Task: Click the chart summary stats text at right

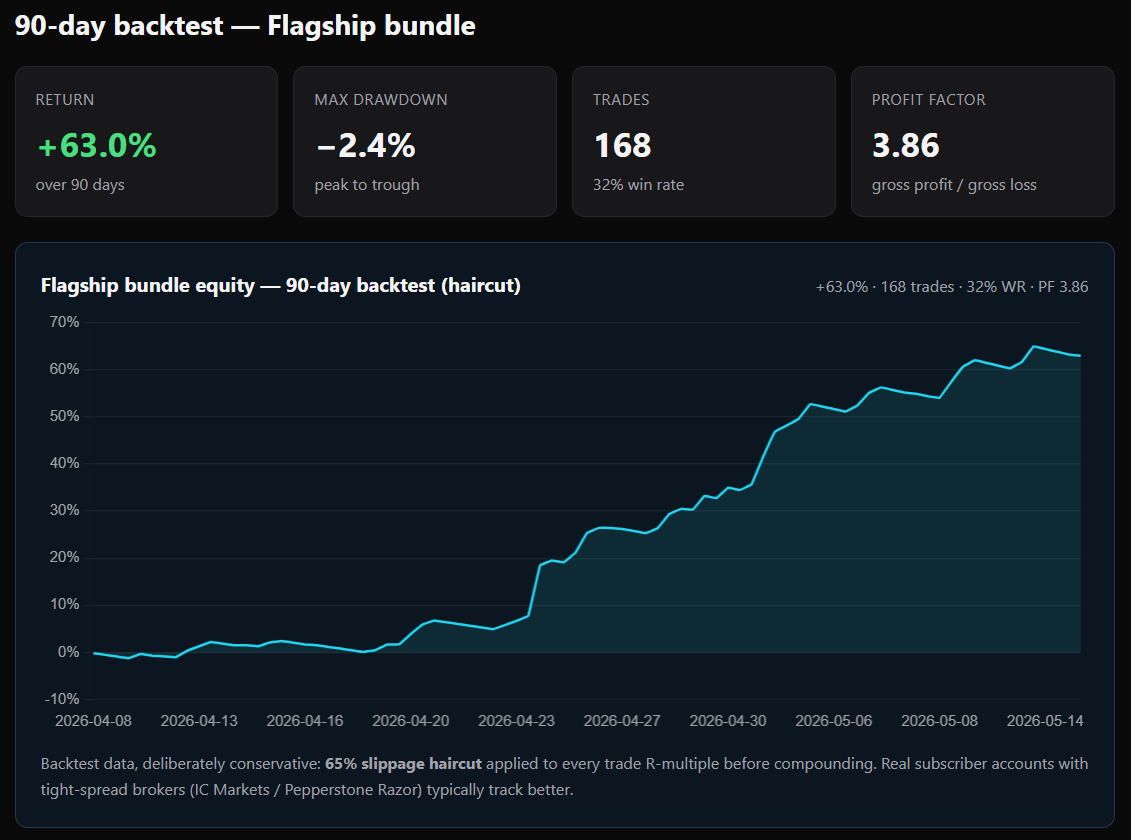Action: point(951,287)
